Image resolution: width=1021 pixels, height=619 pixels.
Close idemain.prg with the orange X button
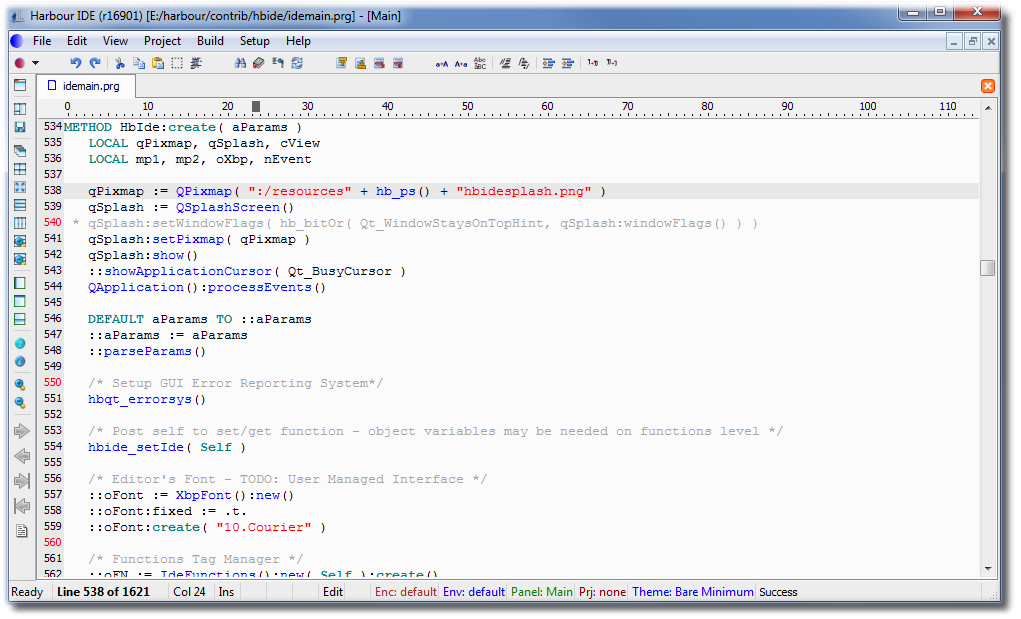(988, 86)
